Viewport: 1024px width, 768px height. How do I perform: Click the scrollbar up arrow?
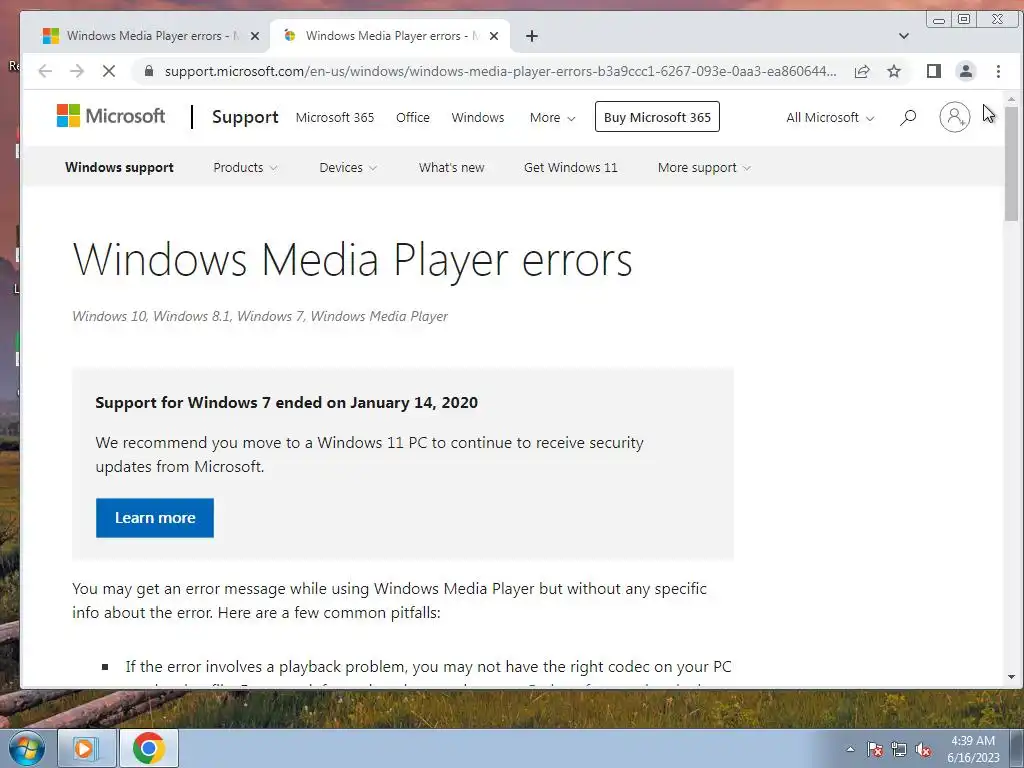tap(1011, 99)
